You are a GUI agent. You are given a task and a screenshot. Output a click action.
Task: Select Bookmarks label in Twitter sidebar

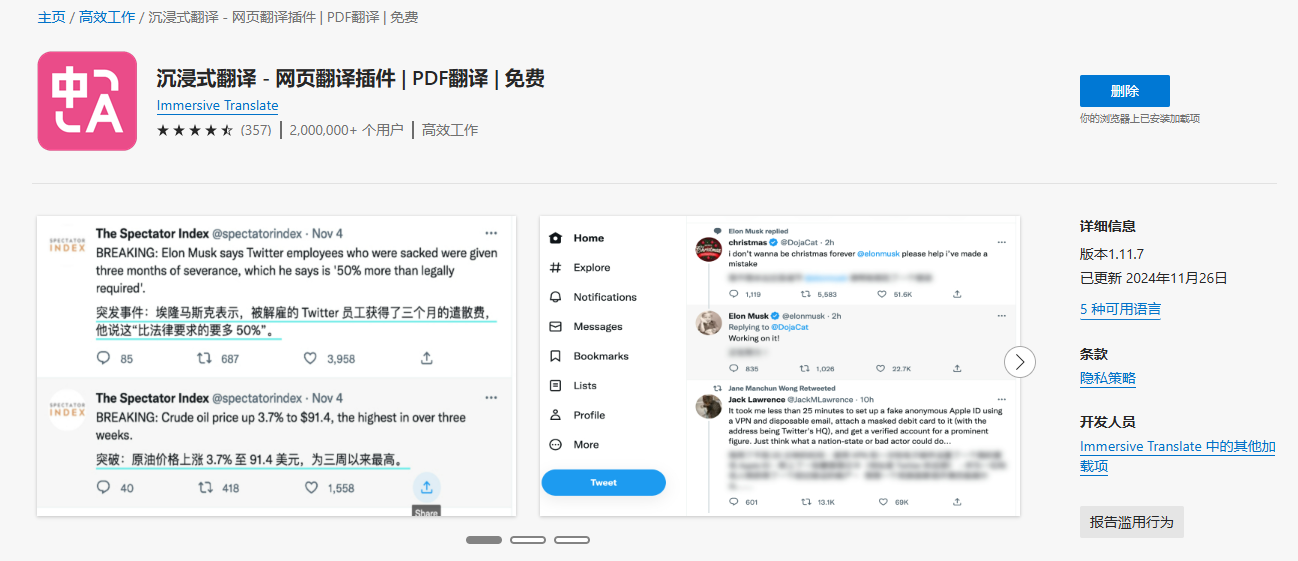601,356
